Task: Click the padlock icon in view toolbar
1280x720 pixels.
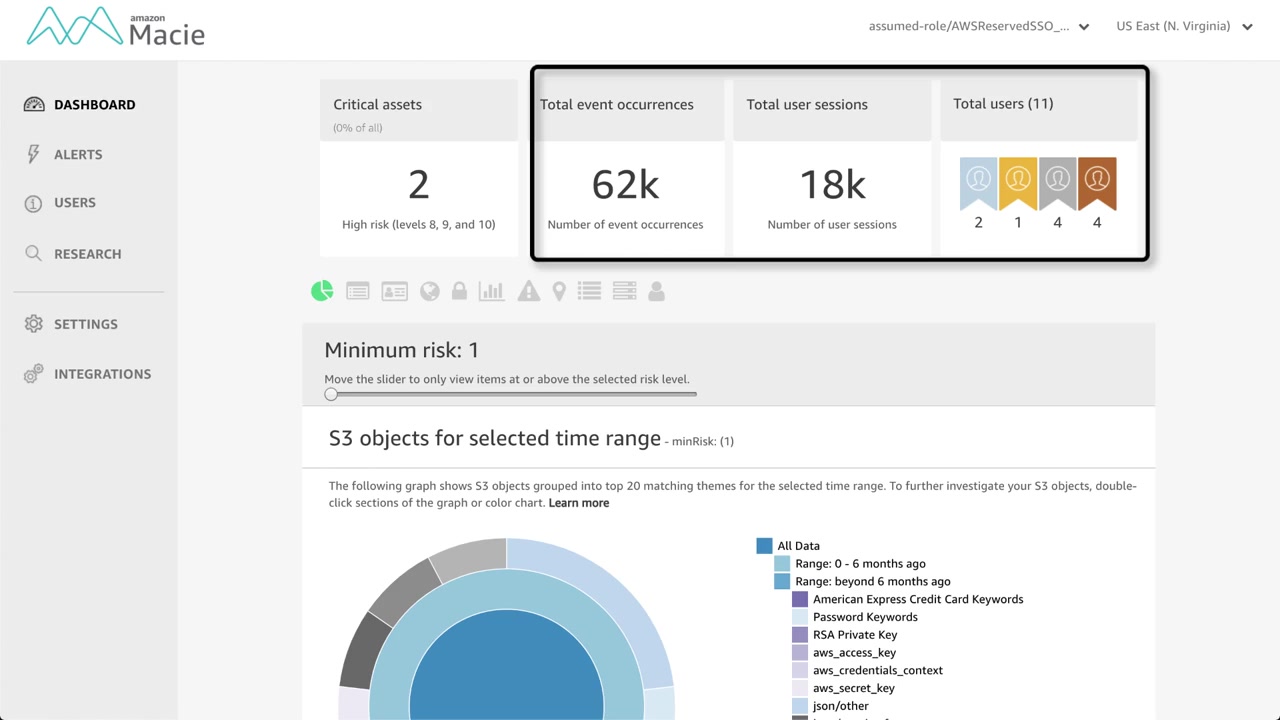Action: pyautogui.click(x=459, y=291)
